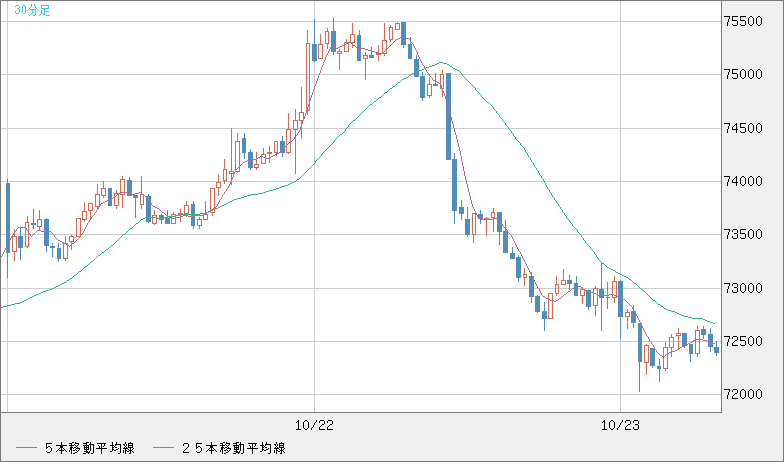Click the 10/23 date axis label
The image size is (784, 462).
[x=620, y=426]
